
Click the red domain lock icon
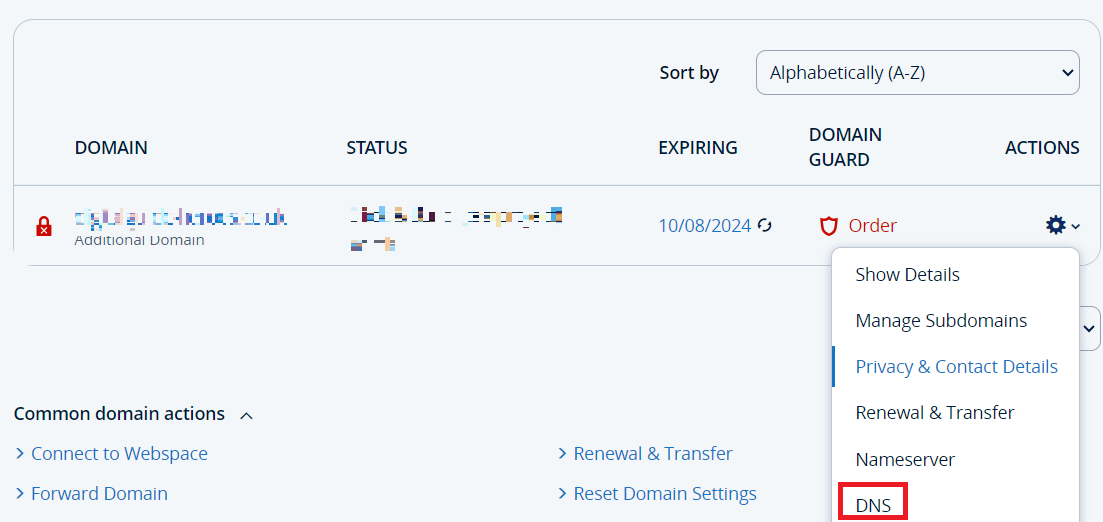point(44,226)
